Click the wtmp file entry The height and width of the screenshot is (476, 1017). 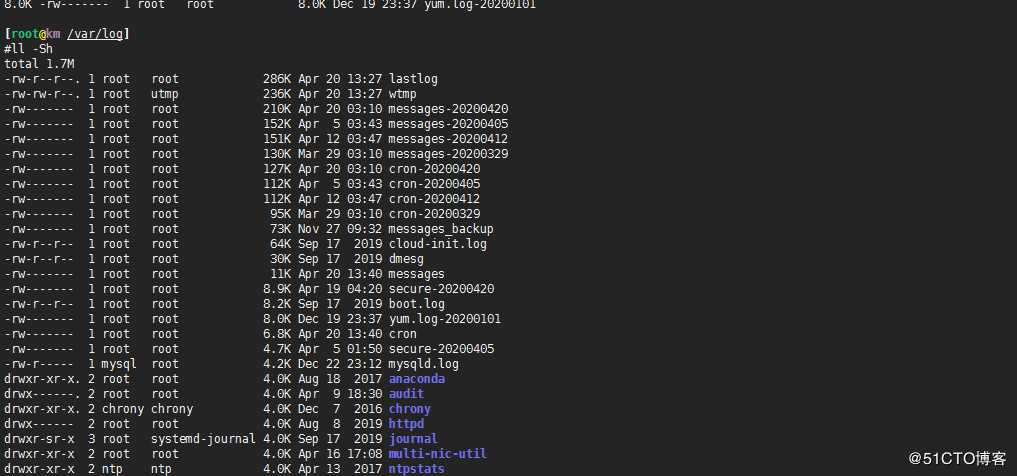tap(402, 95)
